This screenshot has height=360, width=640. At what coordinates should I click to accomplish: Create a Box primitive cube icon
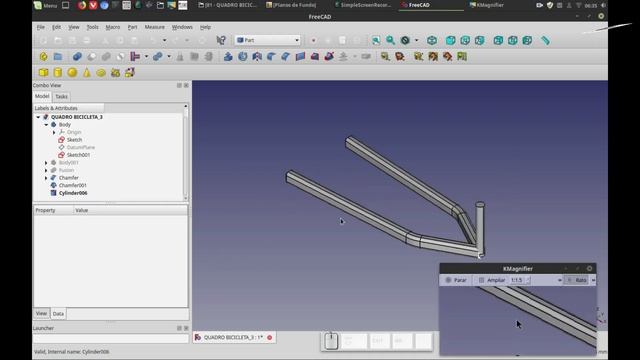(43, 73)
